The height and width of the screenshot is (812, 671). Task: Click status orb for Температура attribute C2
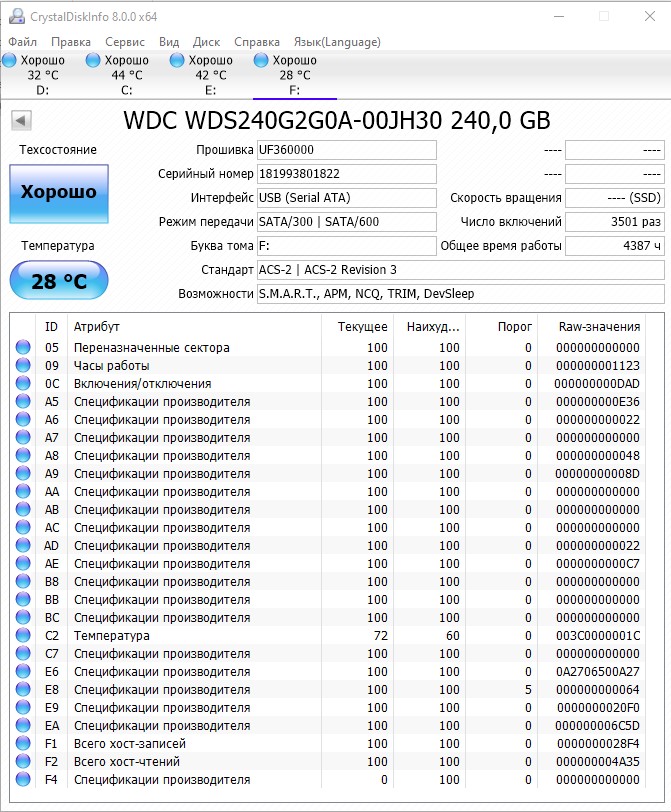(23, 636)
